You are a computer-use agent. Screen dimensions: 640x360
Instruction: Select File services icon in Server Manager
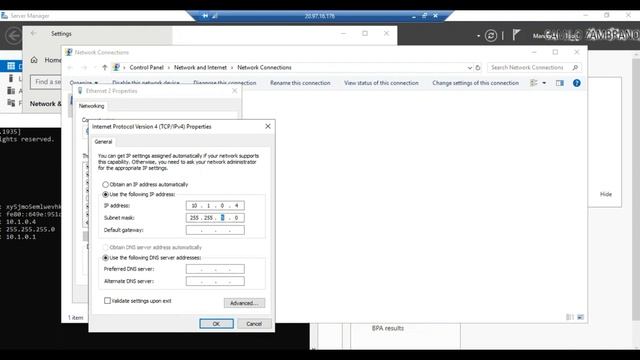click(11, 103)
